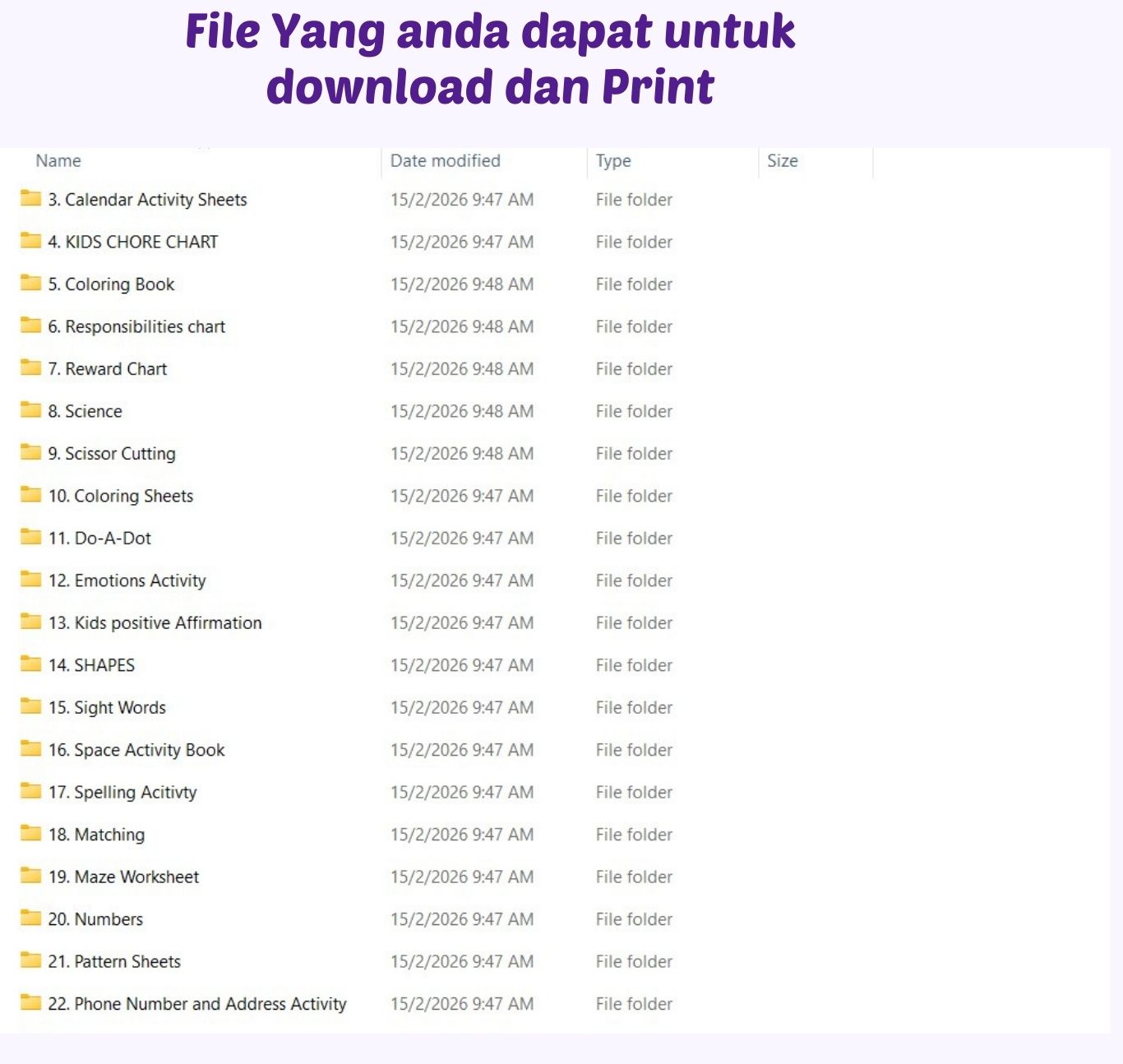Click 'File folder' type in Reward Chart row
Image resolution: width=1123 pixels, height=1064 pixels.
coord(634,369)
